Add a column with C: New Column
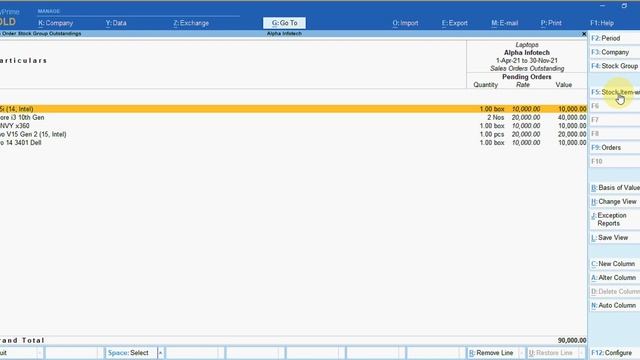The image size is (640, 360). 614,264
